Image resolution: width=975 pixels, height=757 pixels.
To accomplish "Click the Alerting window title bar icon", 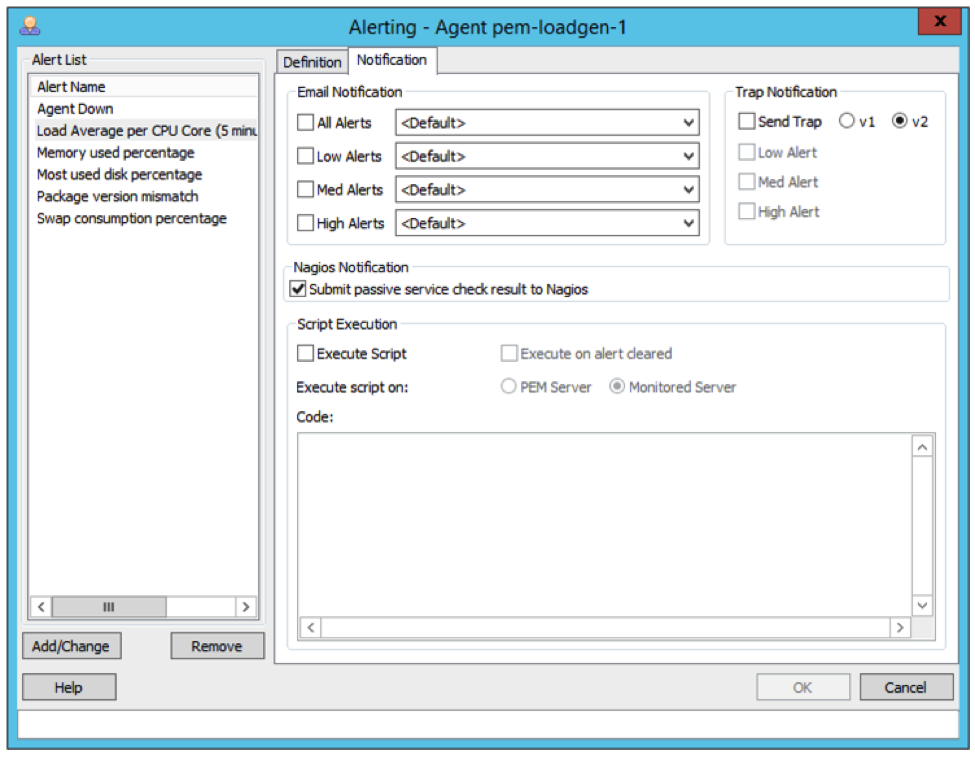I will [x=30, y=26].
